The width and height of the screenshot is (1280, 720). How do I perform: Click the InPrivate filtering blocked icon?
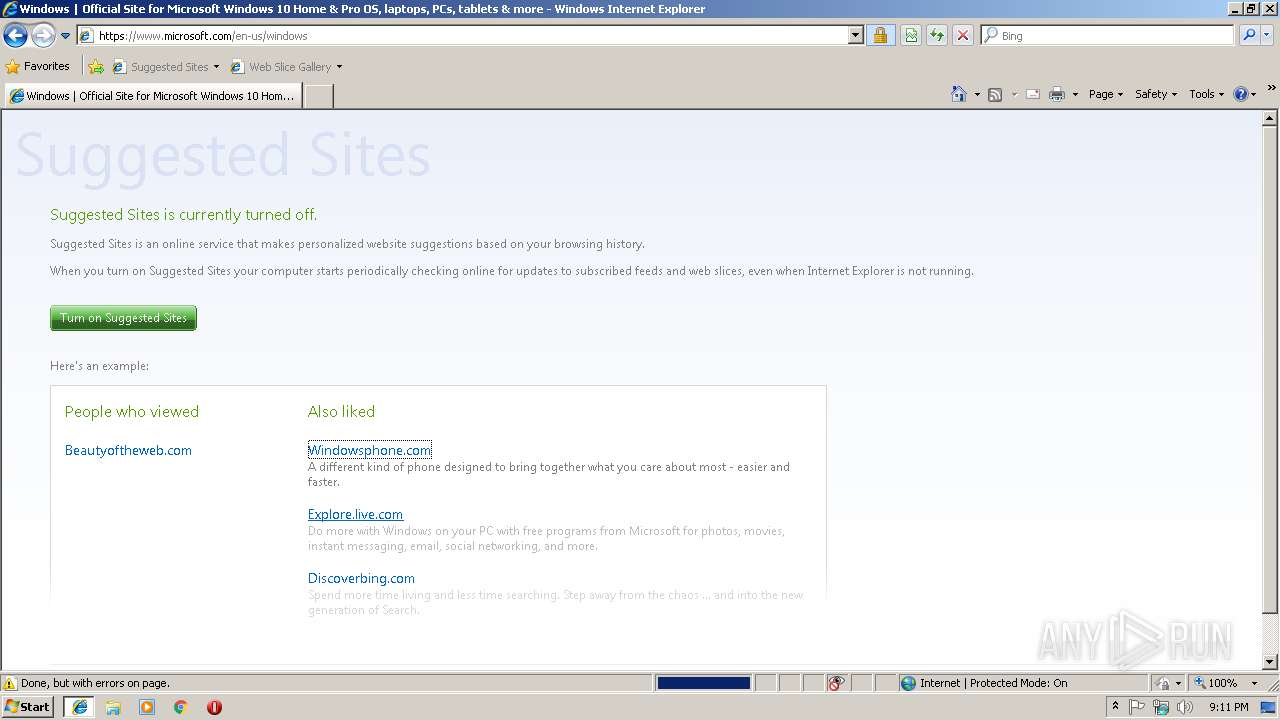(836, 683)
